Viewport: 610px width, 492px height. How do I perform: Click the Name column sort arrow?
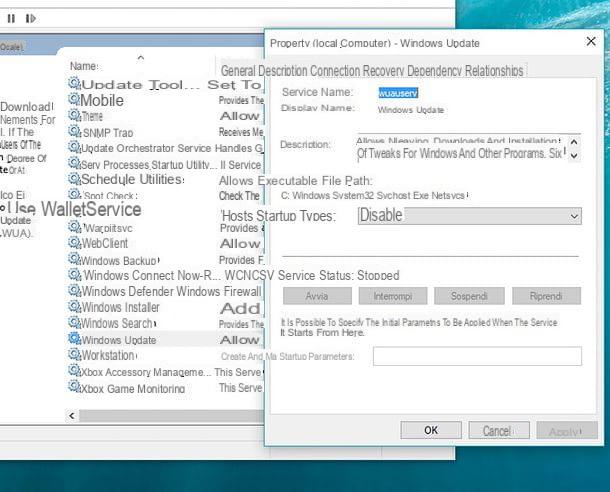point(141,58)
